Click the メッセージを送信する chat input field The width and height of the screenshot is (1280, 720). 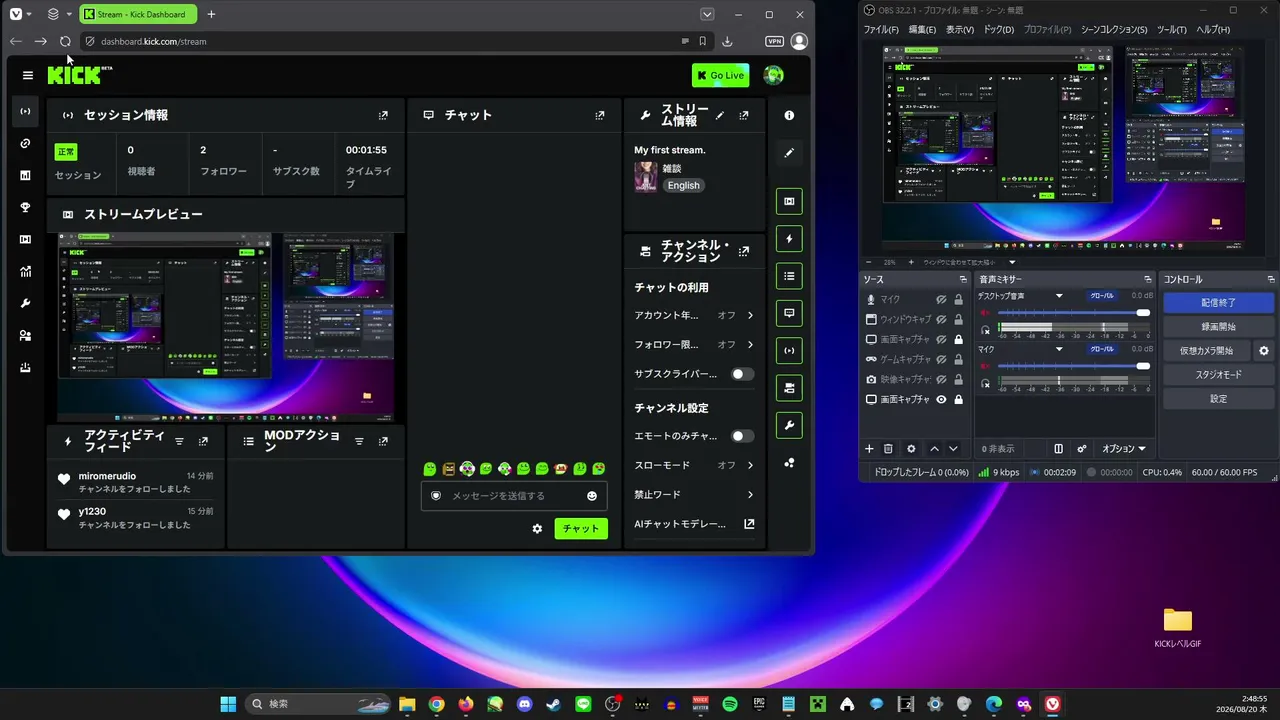[514, 496]
